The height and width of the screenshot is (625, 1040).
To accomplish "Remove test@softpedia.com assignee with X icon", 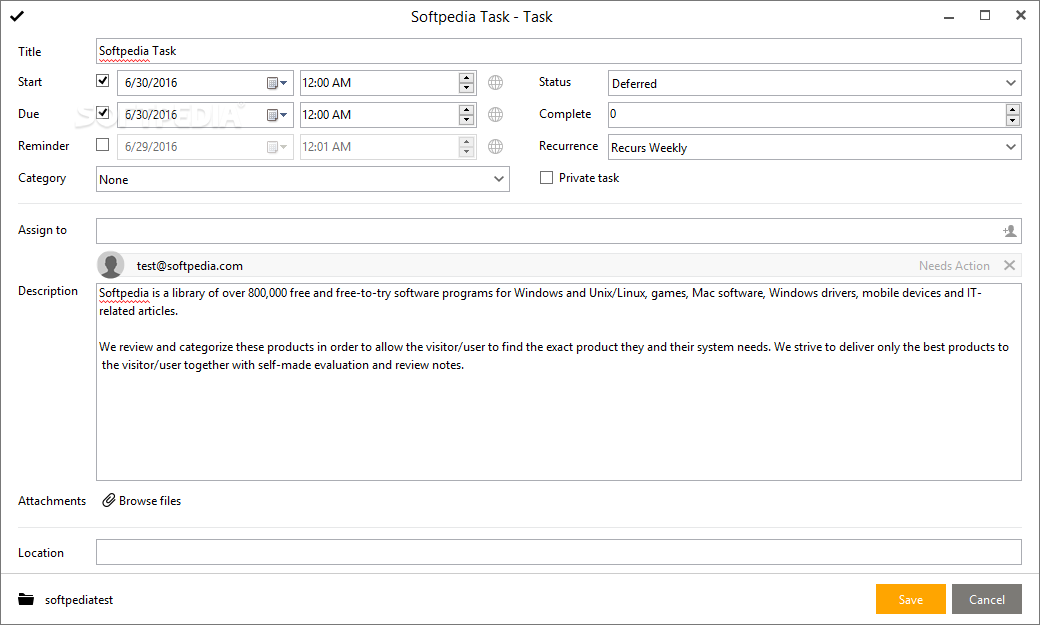I will 1009,265.
